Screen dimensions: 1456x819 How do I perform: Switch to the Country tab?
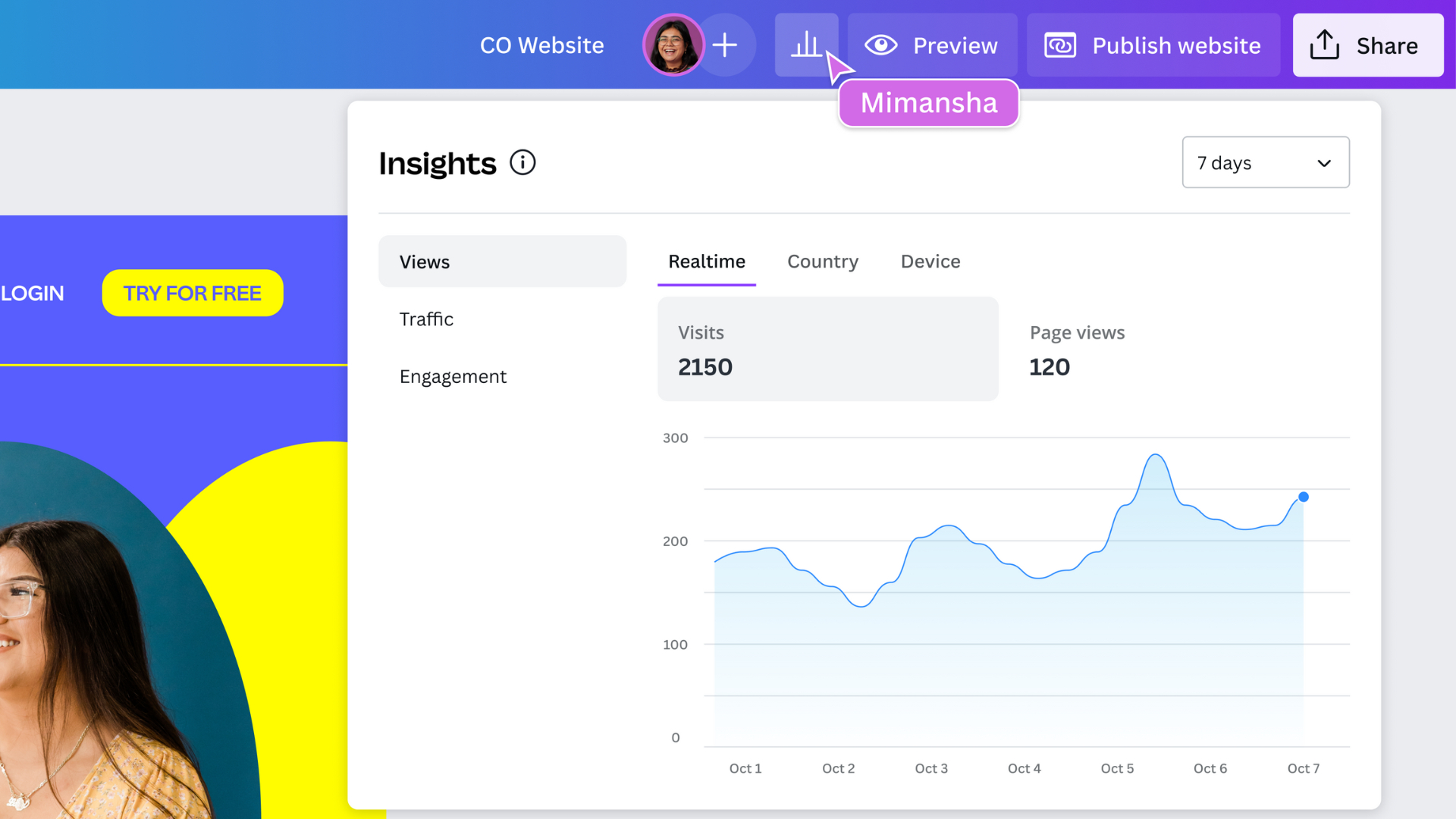822,262
